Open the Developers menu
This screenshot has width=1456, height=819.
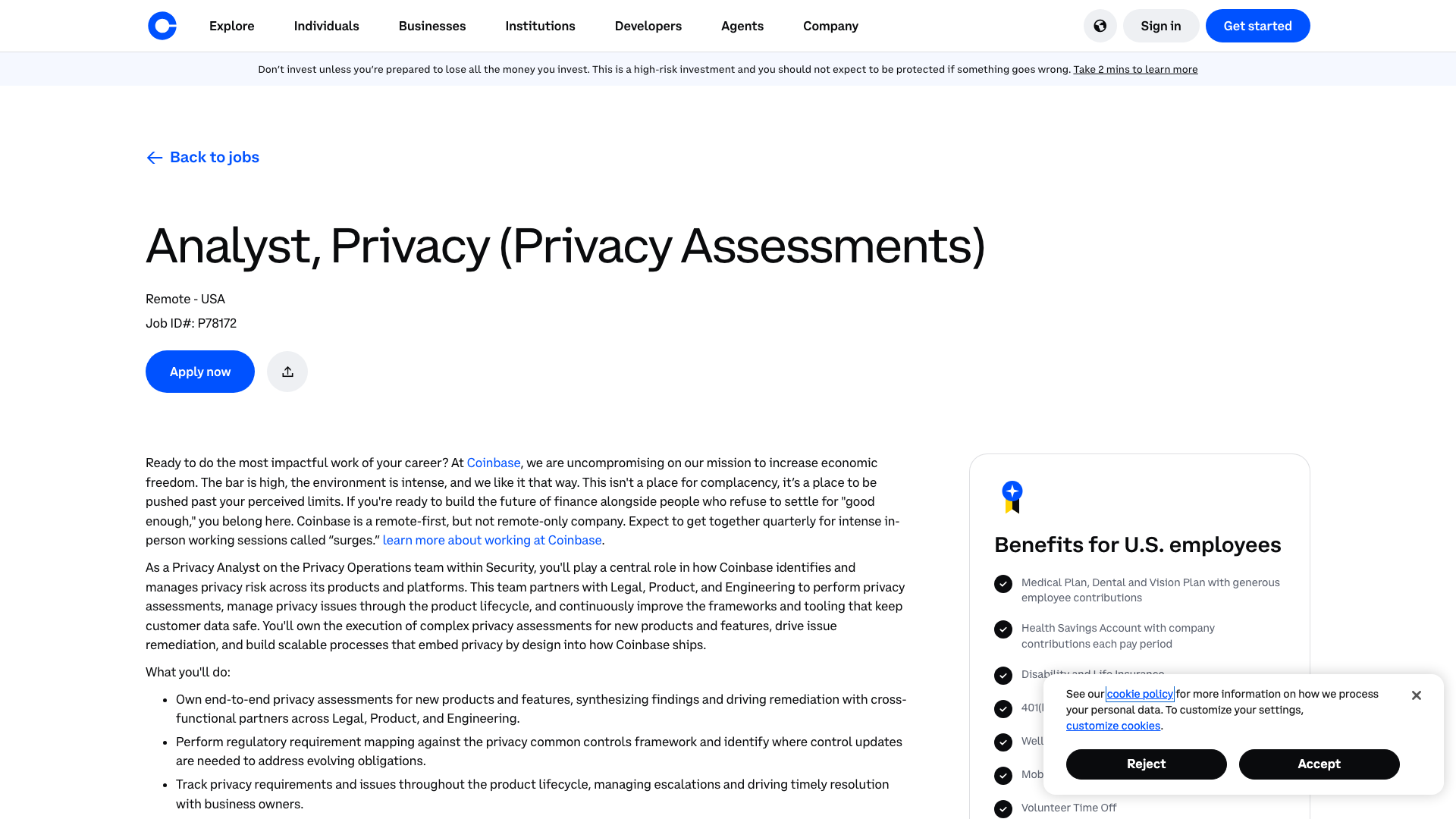pyautogui.click(x=648, y=26)
